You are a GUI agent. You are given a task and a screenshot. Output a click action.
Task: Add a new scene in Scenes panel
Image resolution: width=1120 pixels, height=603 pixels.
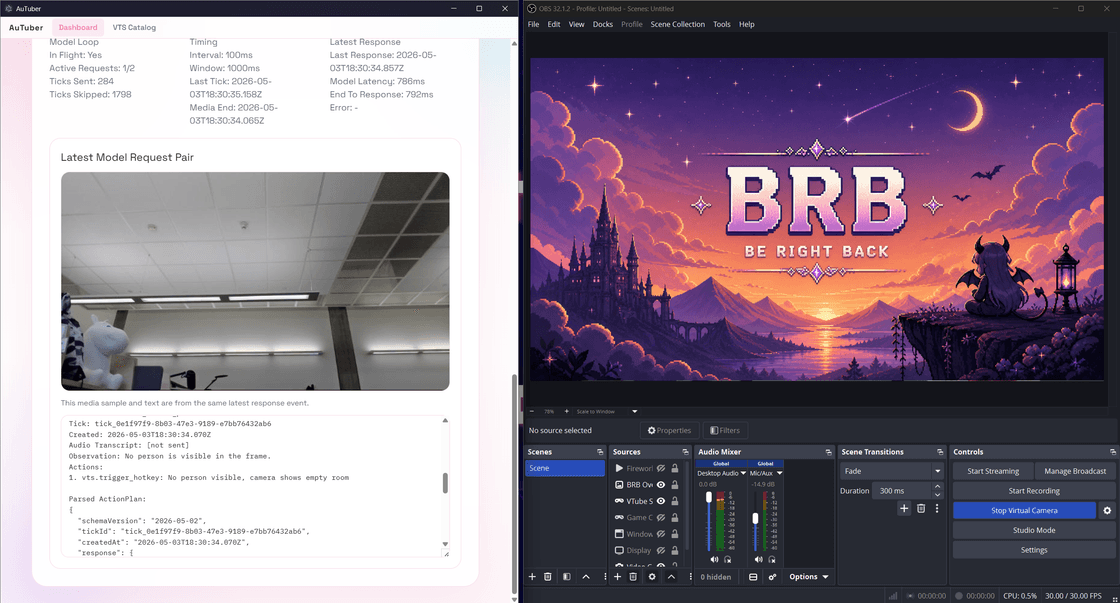click(x=532, y=577)
